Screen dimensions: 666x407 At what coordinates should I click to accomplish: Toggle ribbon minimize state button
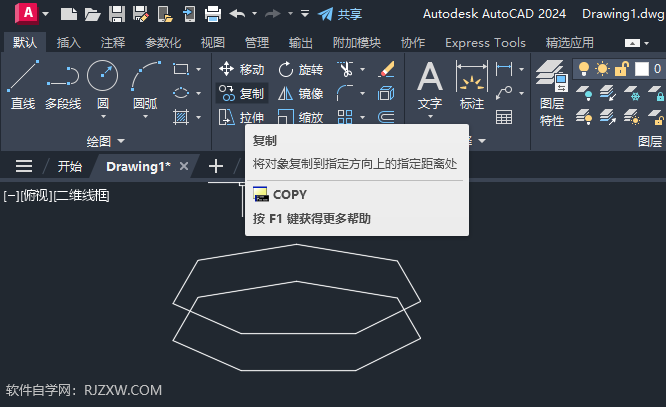[x=632, y=43]
